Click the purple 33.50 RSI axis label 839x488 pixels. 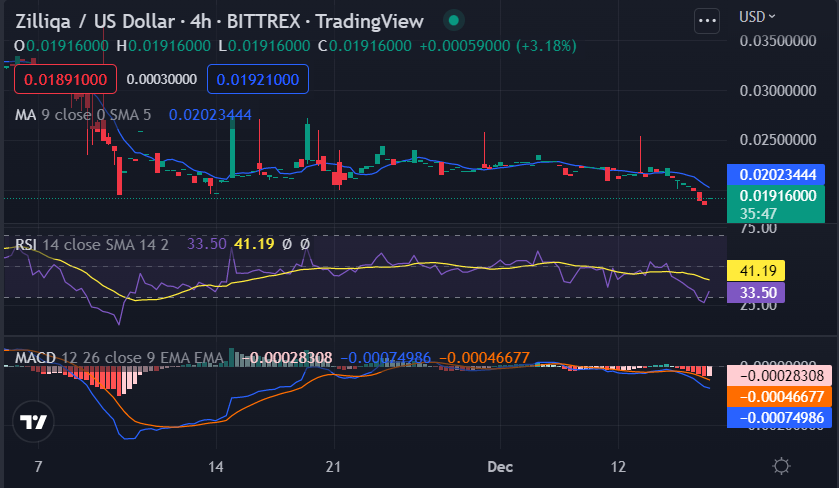(x=756, y=293)
